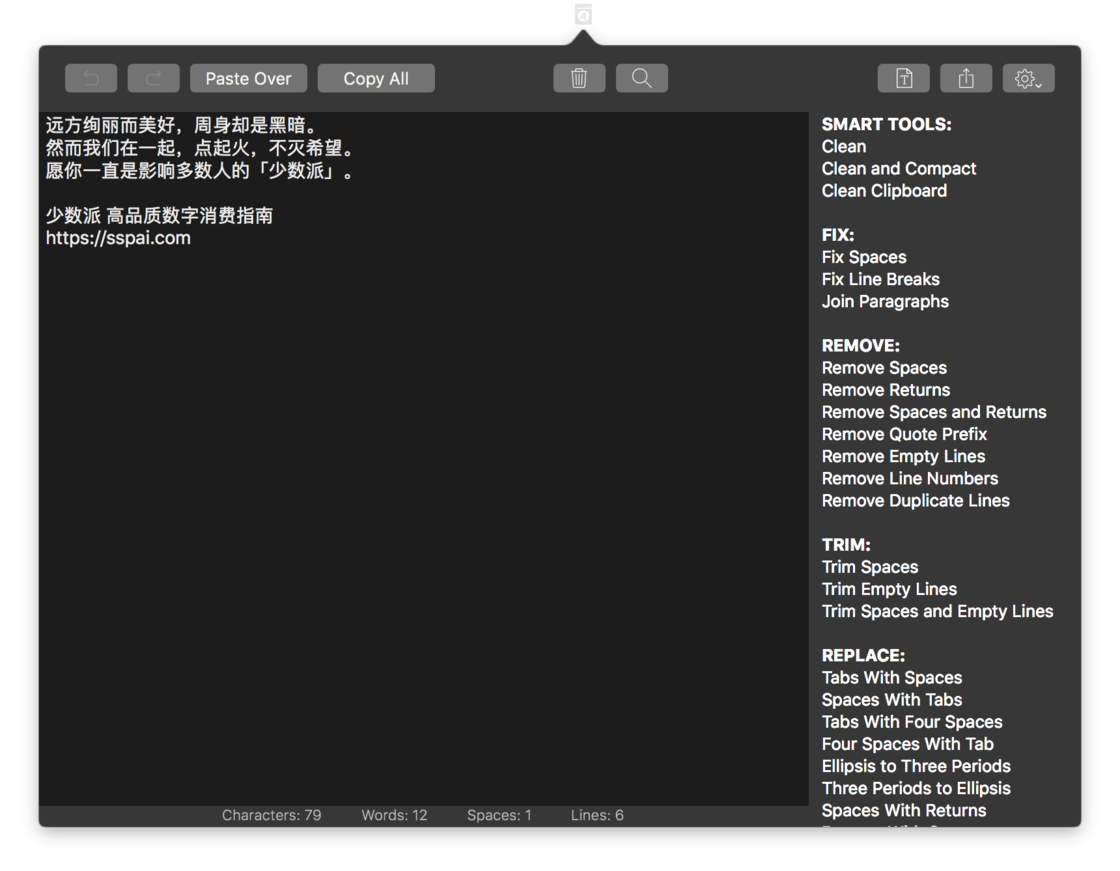Click the redo arrow icon
1120x871 pixels.
coord(153,78)
